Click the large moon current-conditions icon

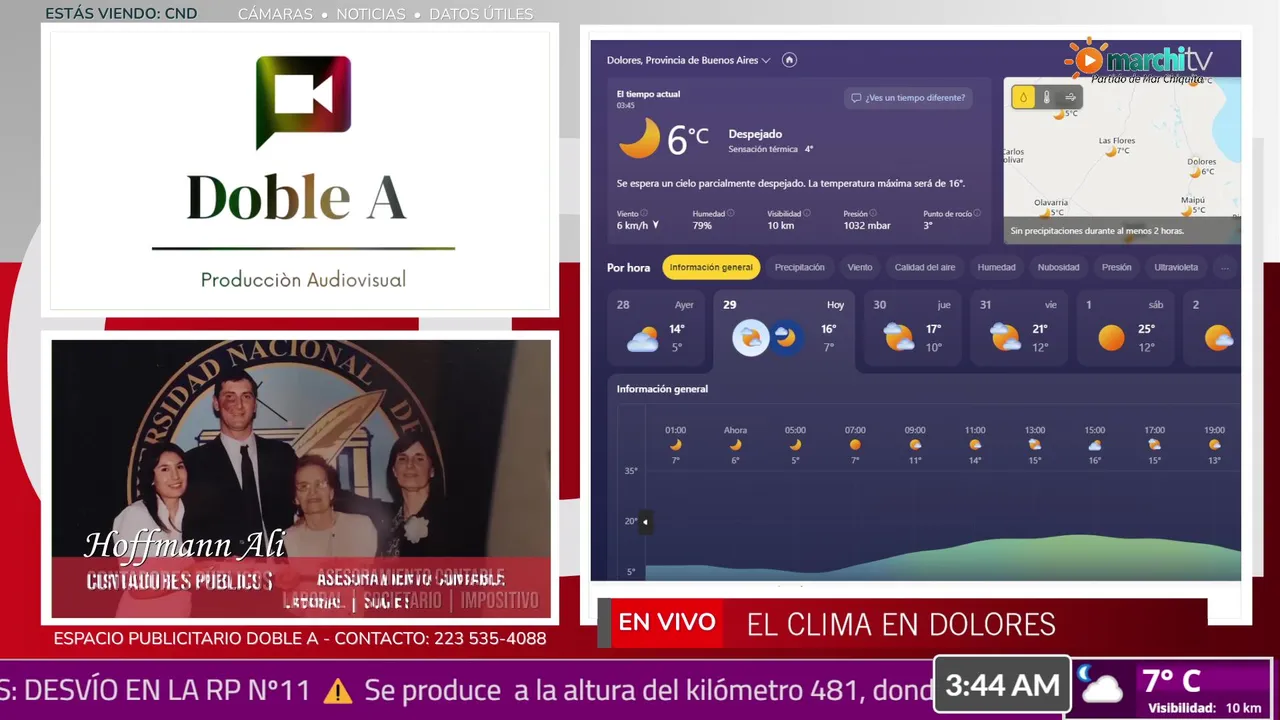pyautogui.click(x=639, y=139)
